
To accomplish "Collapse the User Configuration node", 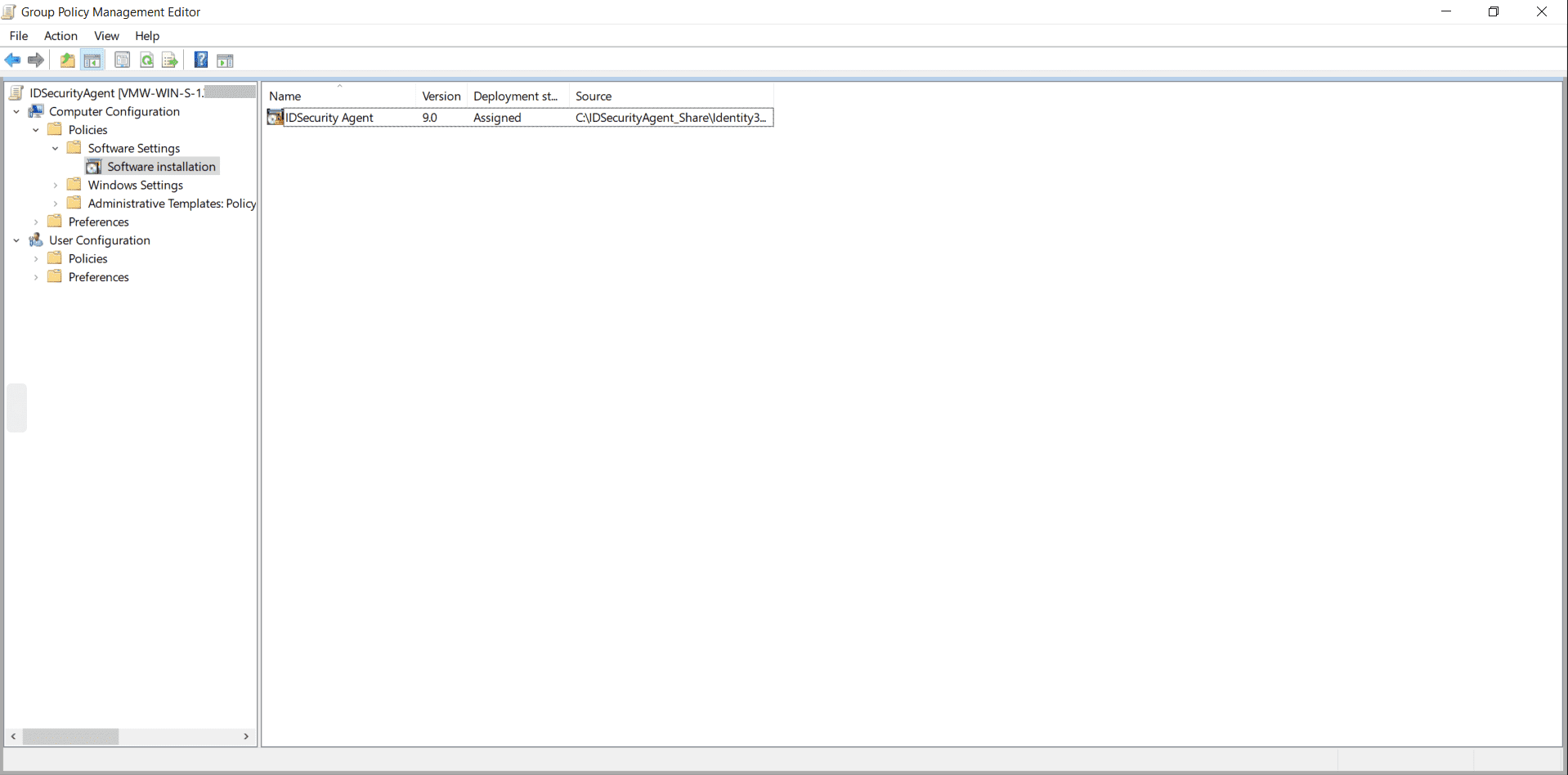I will click(16, 240).
